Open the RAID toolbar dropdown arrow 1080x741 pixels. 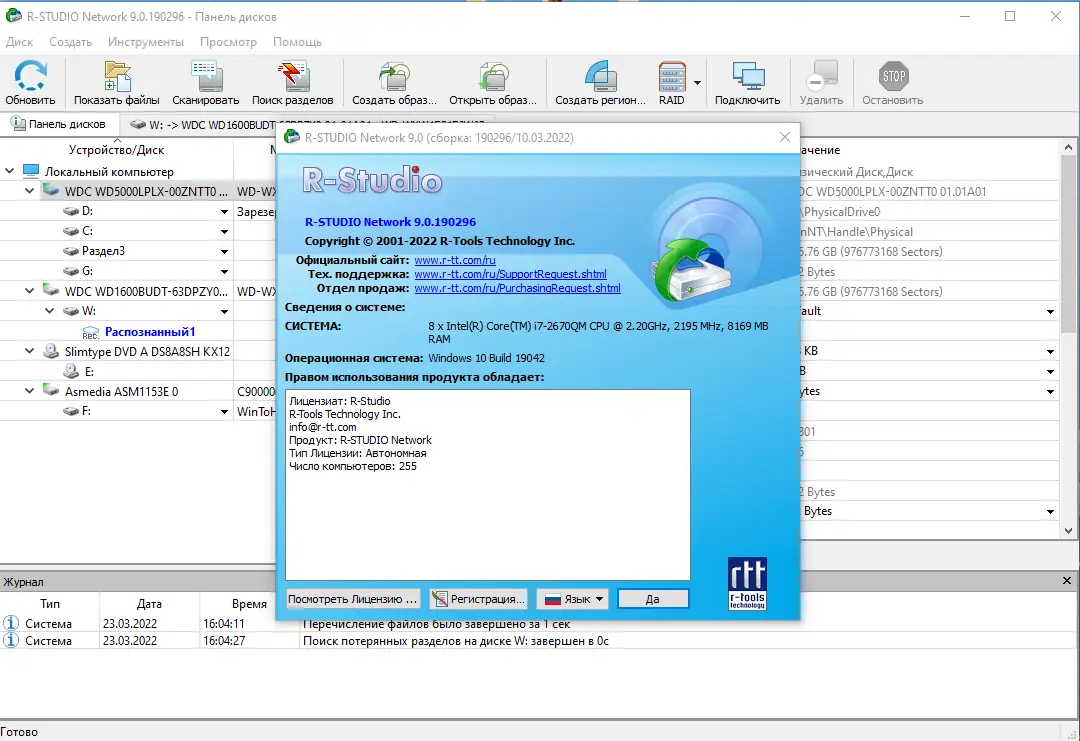[x=697, y=83]
